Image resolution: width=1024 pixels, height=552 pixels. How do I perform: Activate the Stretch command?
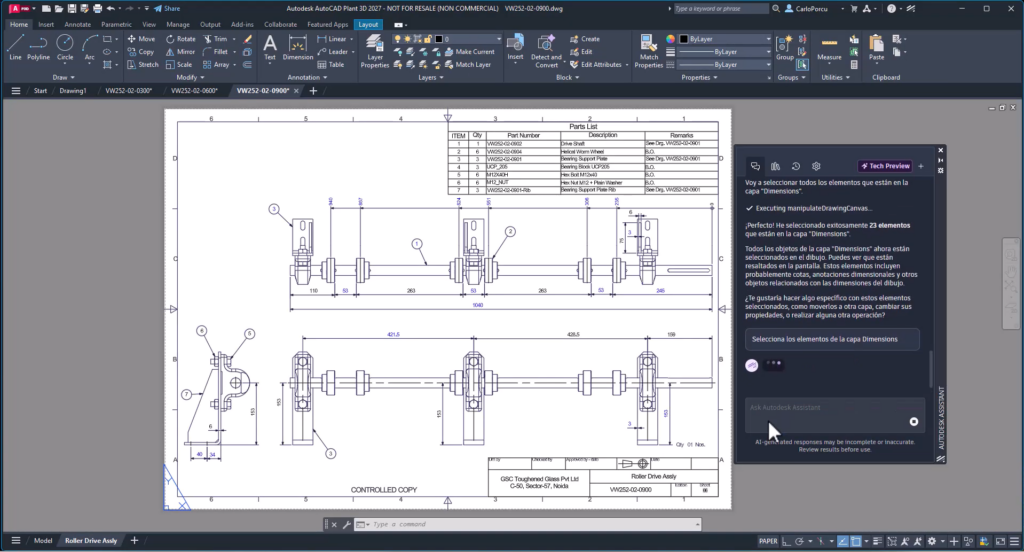point(142,65)
